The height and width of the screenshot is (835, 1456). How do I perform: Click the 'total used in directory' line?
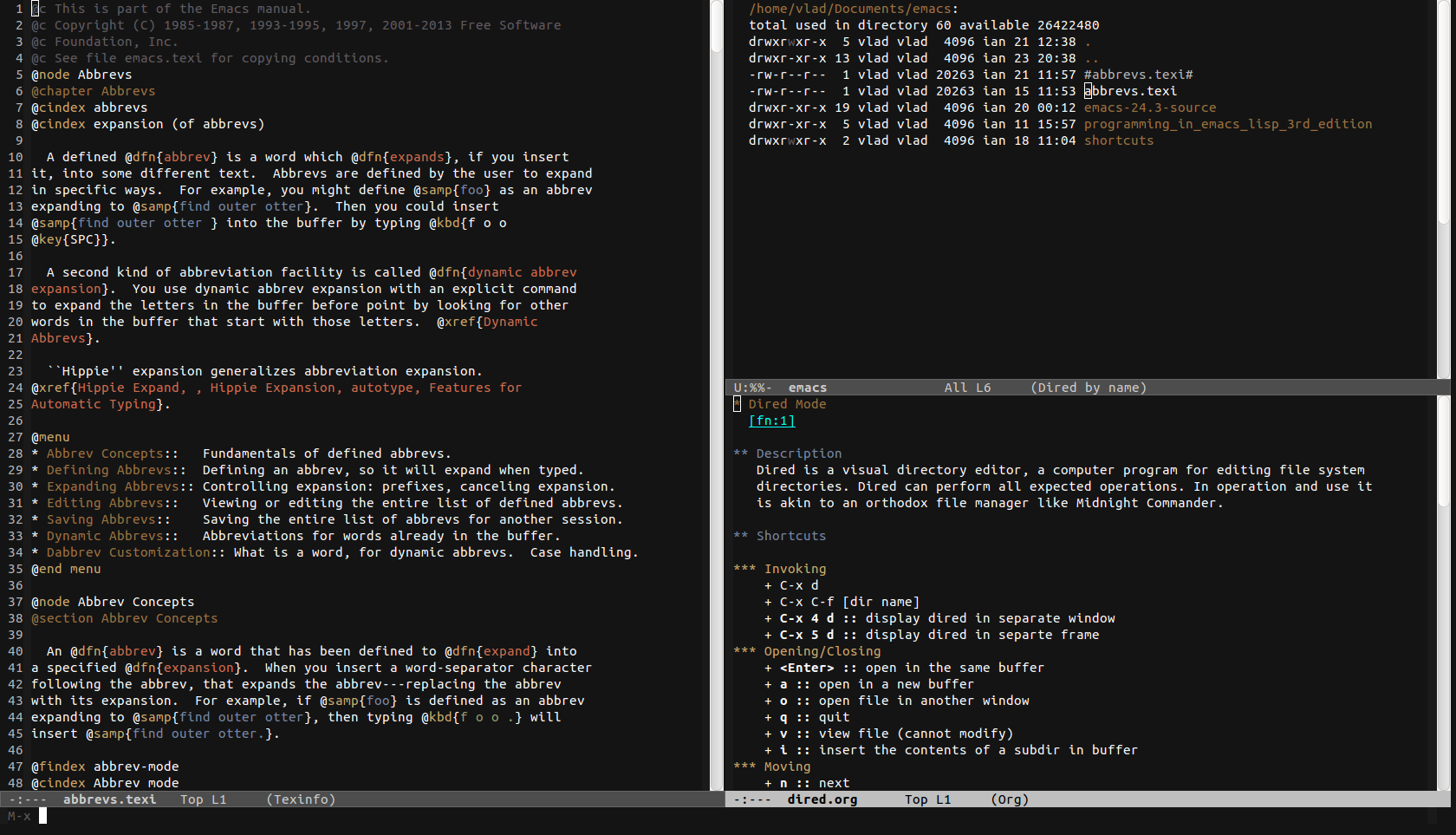[x=924, y=25]
